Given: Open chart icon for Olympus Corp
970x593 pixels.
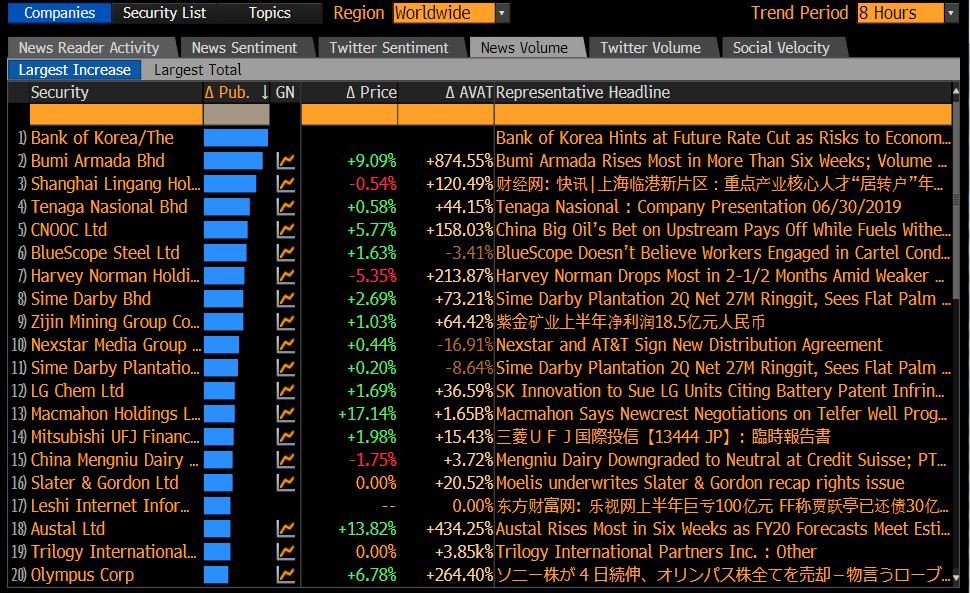Looking at the screenshot, I should pyautogui.click(x=285, y=574).
